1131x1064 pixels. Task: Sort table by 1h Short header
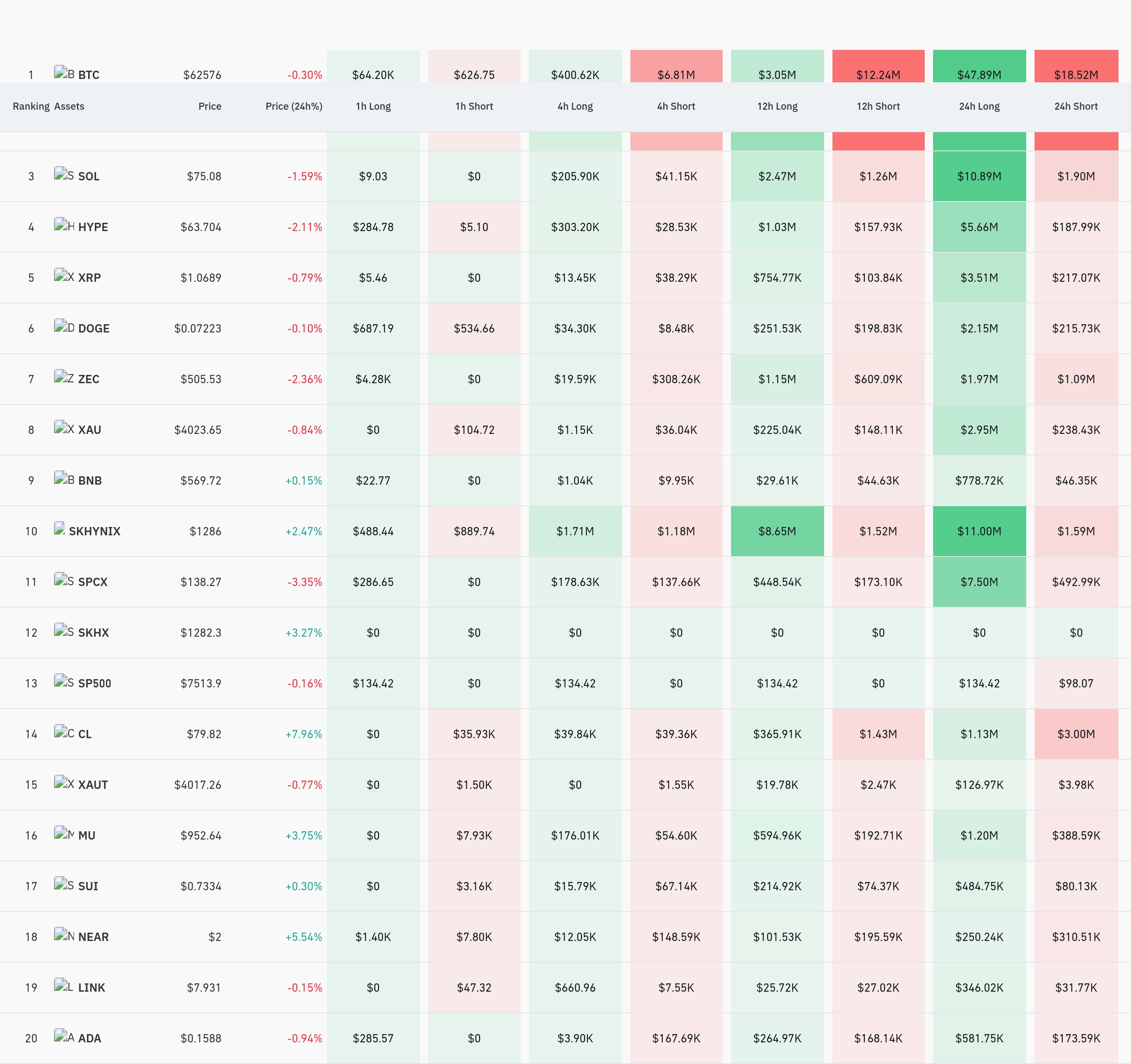click(x=474, y=106)
